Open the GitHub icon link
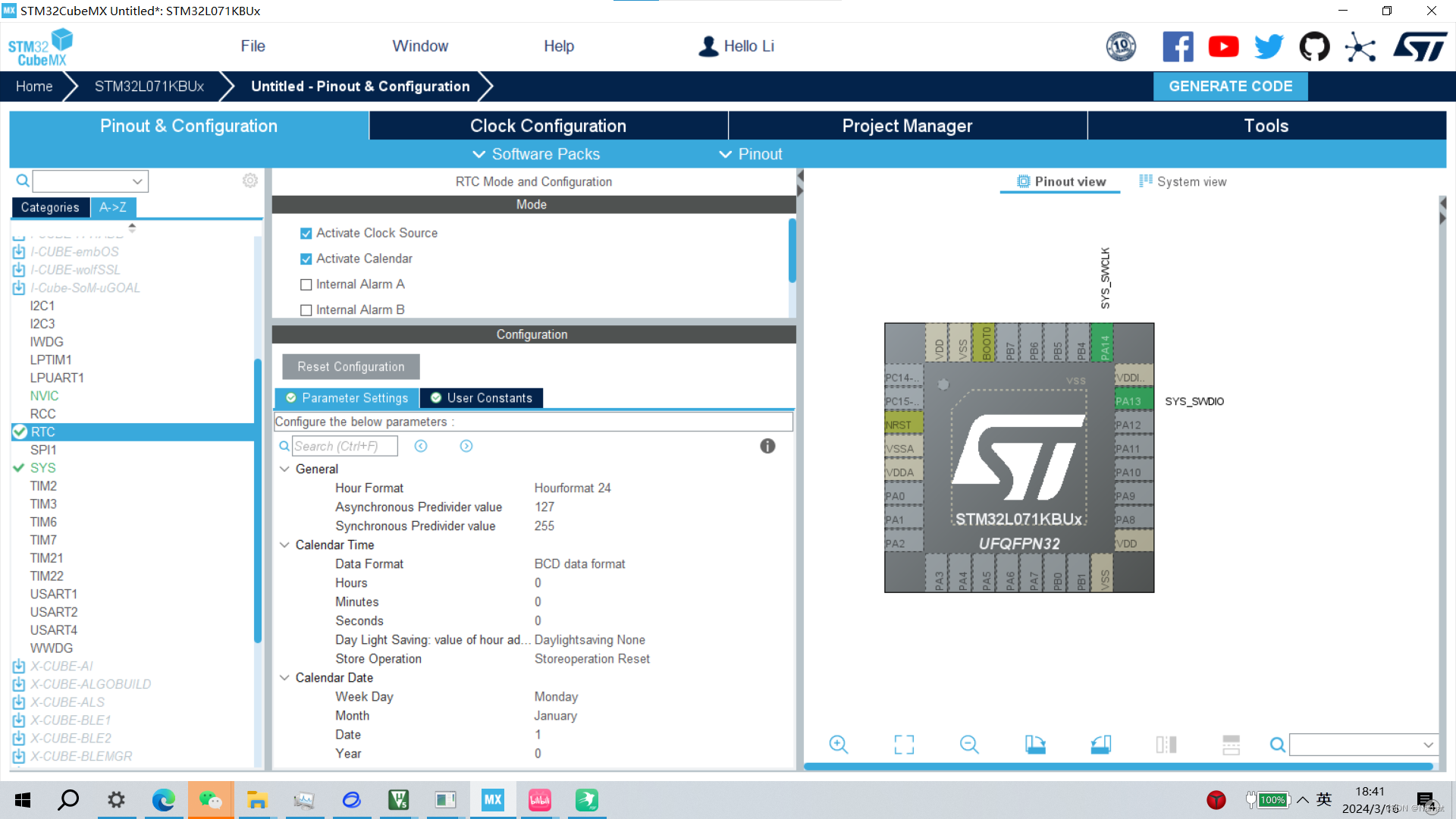1456x819 pixels. coord(1314,46)
